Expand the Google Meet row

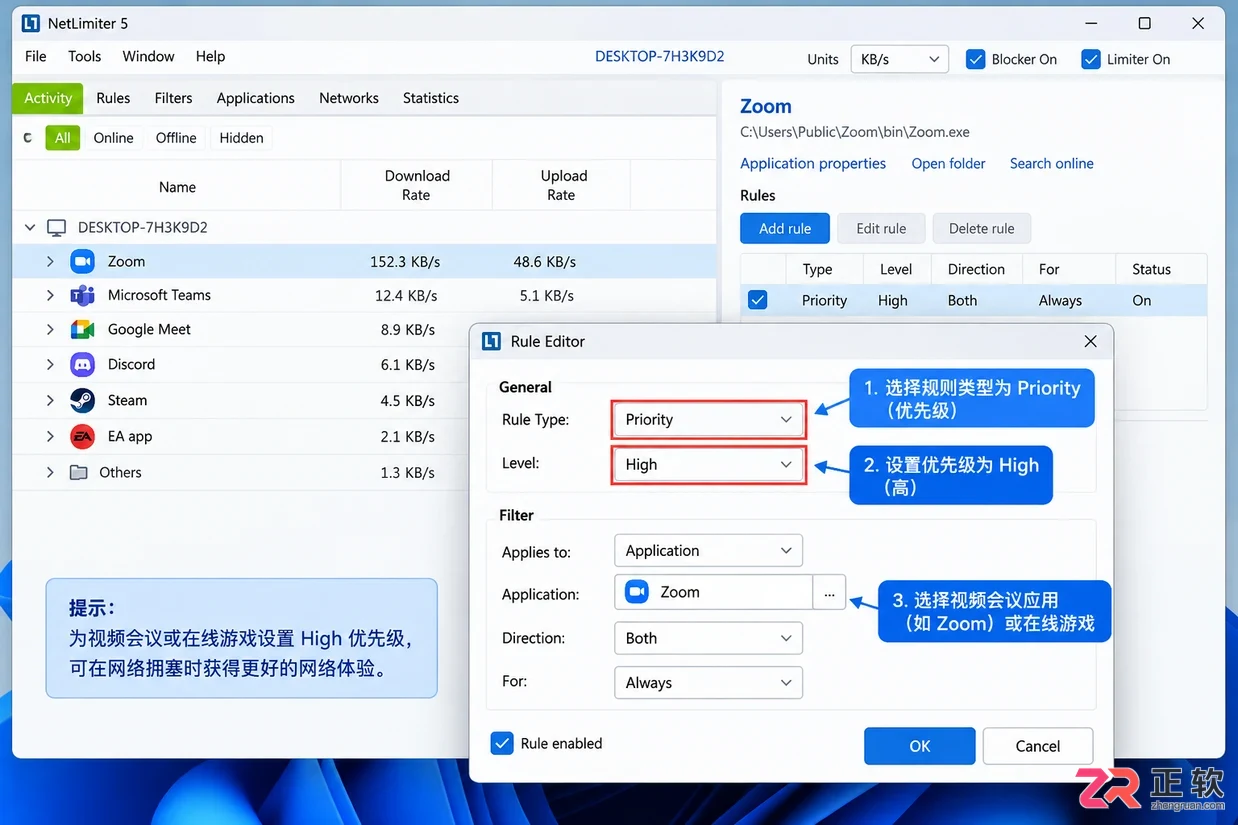tap(50, 330)
